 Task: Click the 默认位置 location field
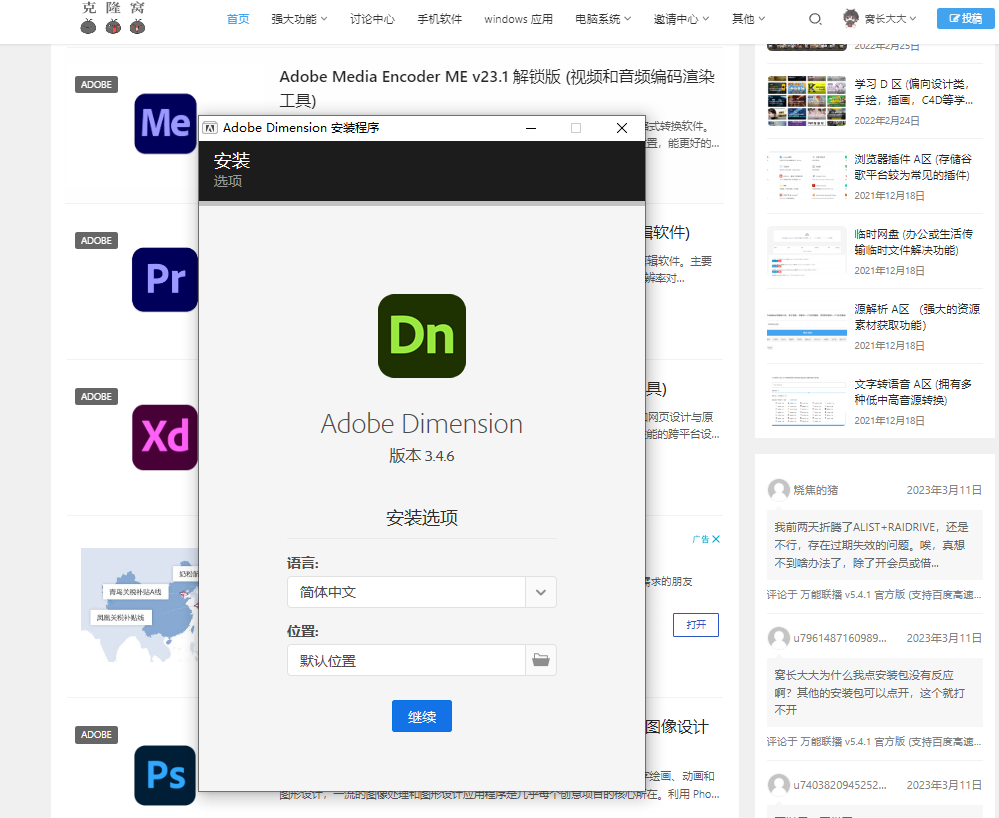(406, 660)
